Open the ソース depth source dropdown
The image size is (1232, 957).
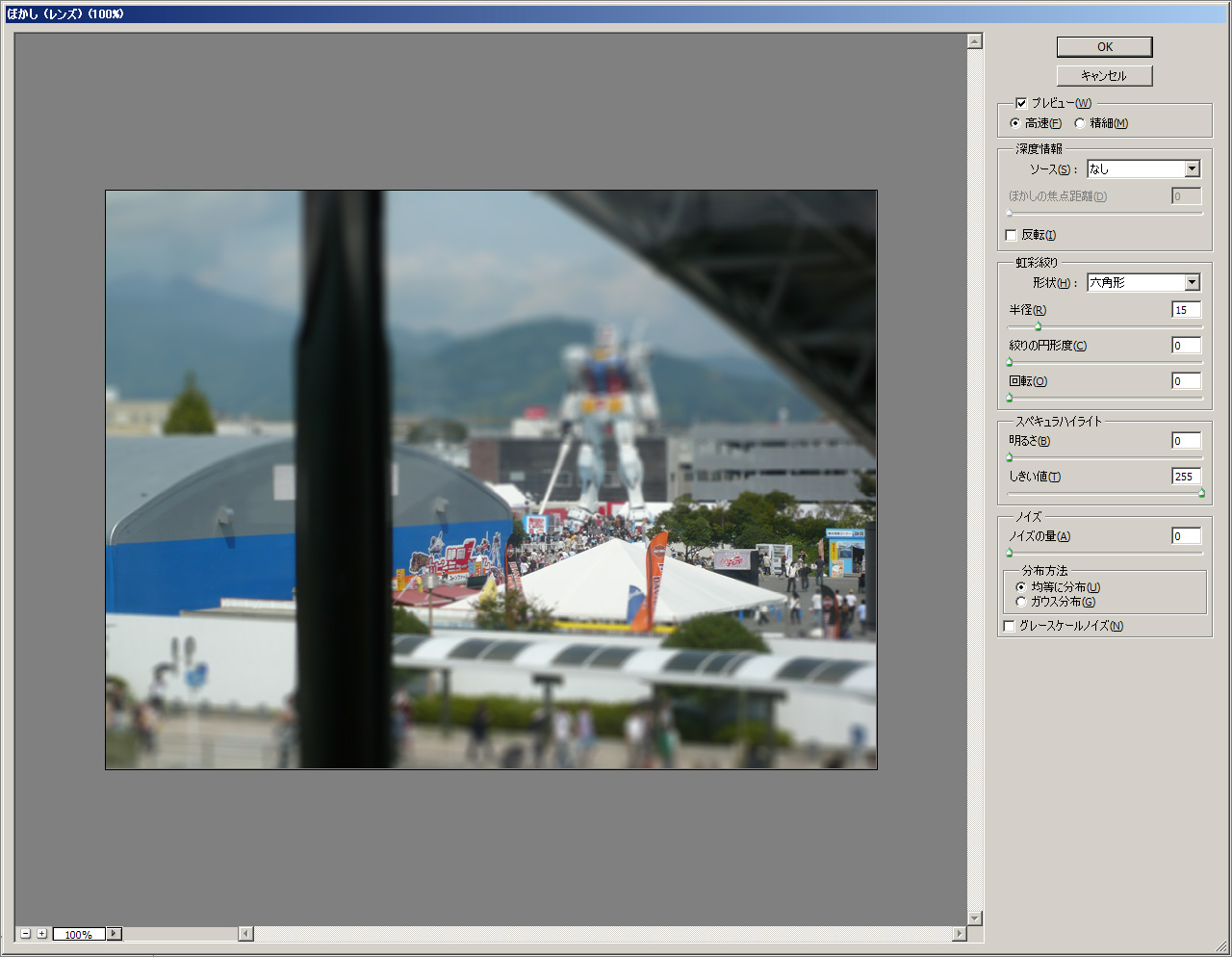pos(1192,169)
